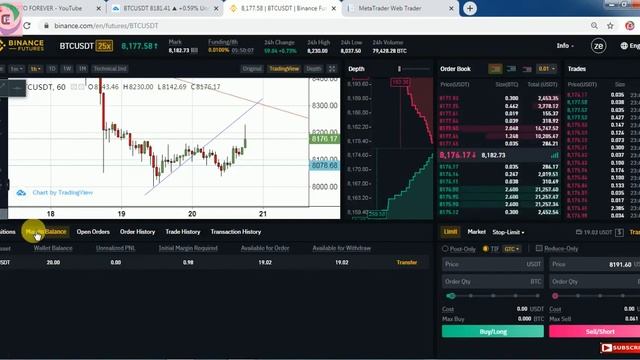The width and height of the screenshot is (640, 360).
Task: Click the browser zoom magnifier icon
Action: [x=594, y=26]
